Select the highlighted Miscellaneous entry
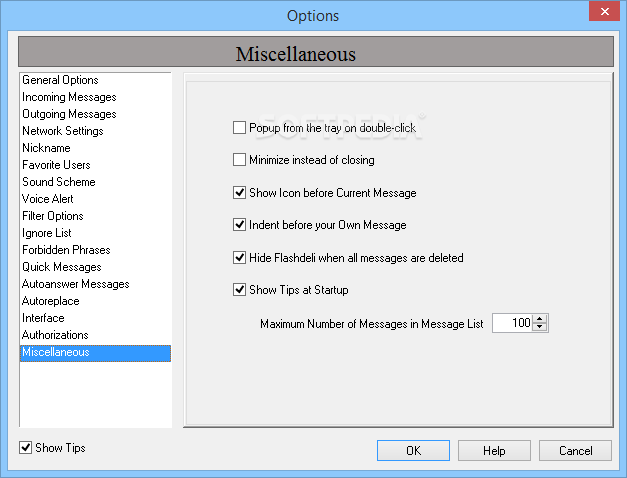Image resolution: width=627 pixels, height=478 pixels. [95, 353]
